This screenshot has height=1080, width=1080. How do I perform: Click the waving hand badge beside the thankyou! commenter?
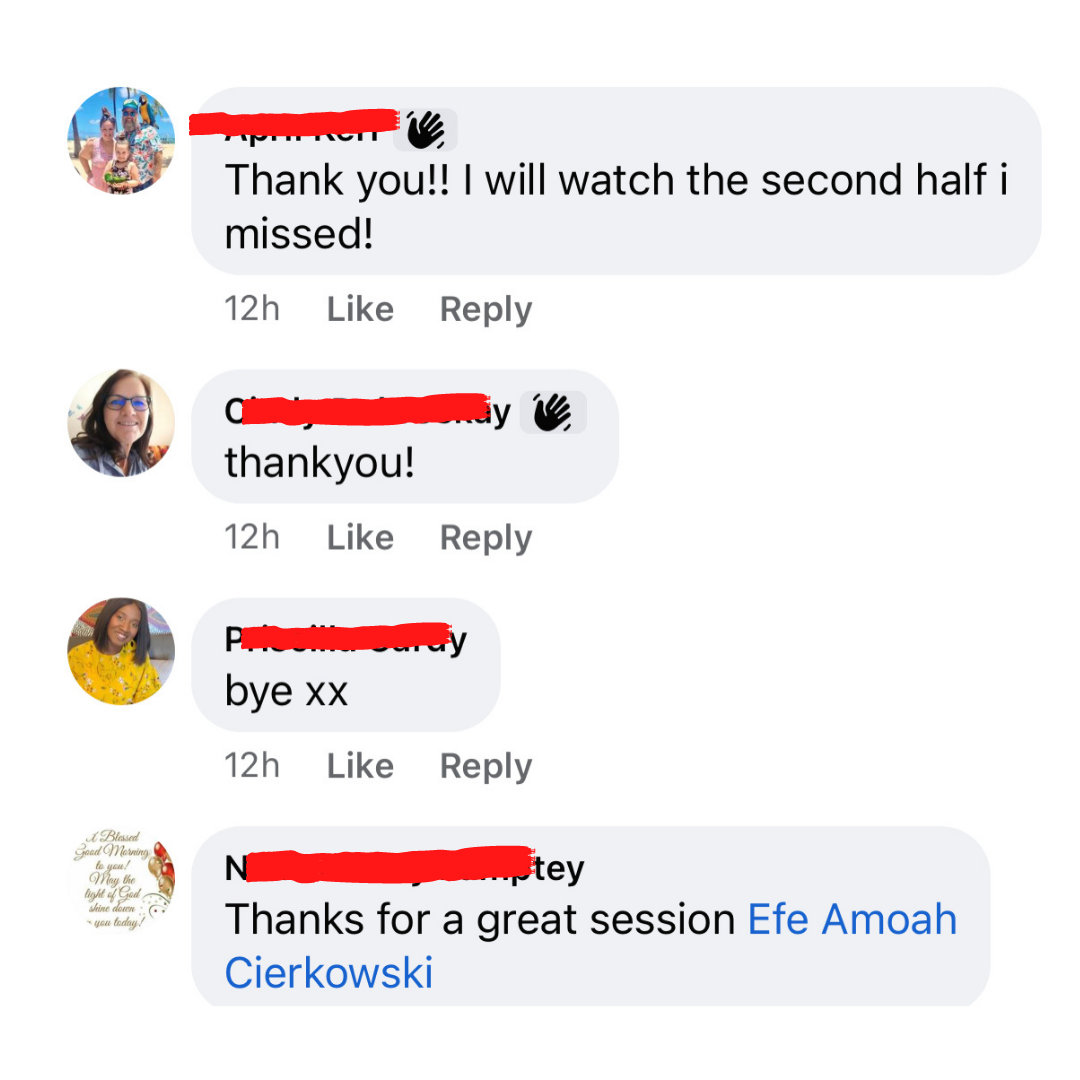[x=552, y=413]
